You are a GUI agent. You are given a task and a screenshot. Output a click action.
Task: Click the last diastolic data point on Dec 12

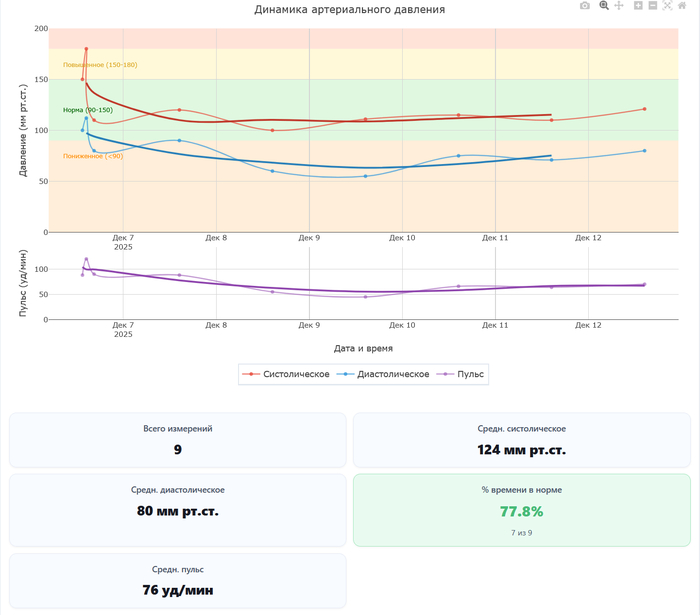click(x=644, y=151)
